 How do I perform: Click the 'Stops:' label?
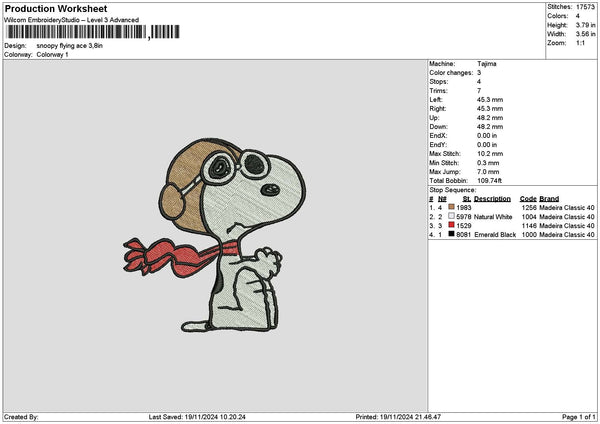click(439, 82)
